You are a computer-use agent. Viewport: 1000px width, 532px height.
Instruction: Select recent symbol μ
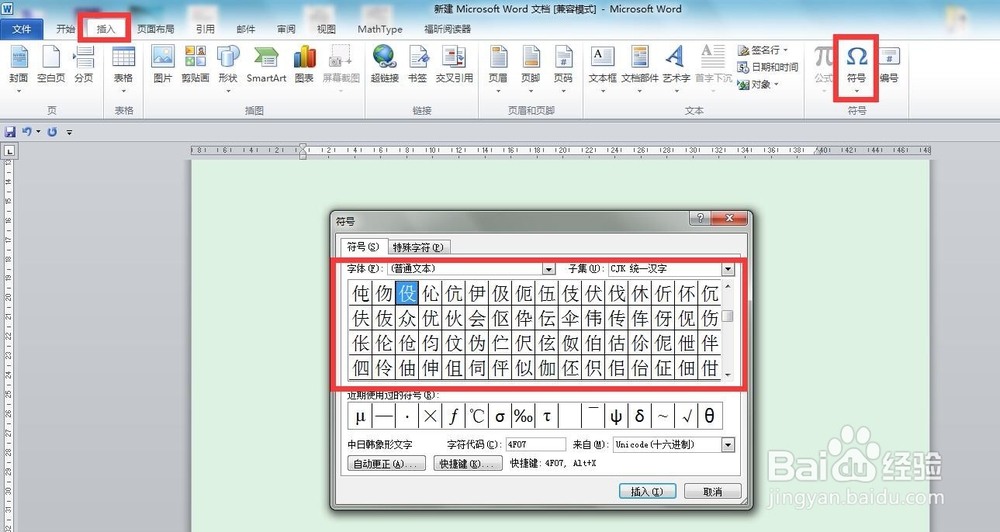pos(360,417)
